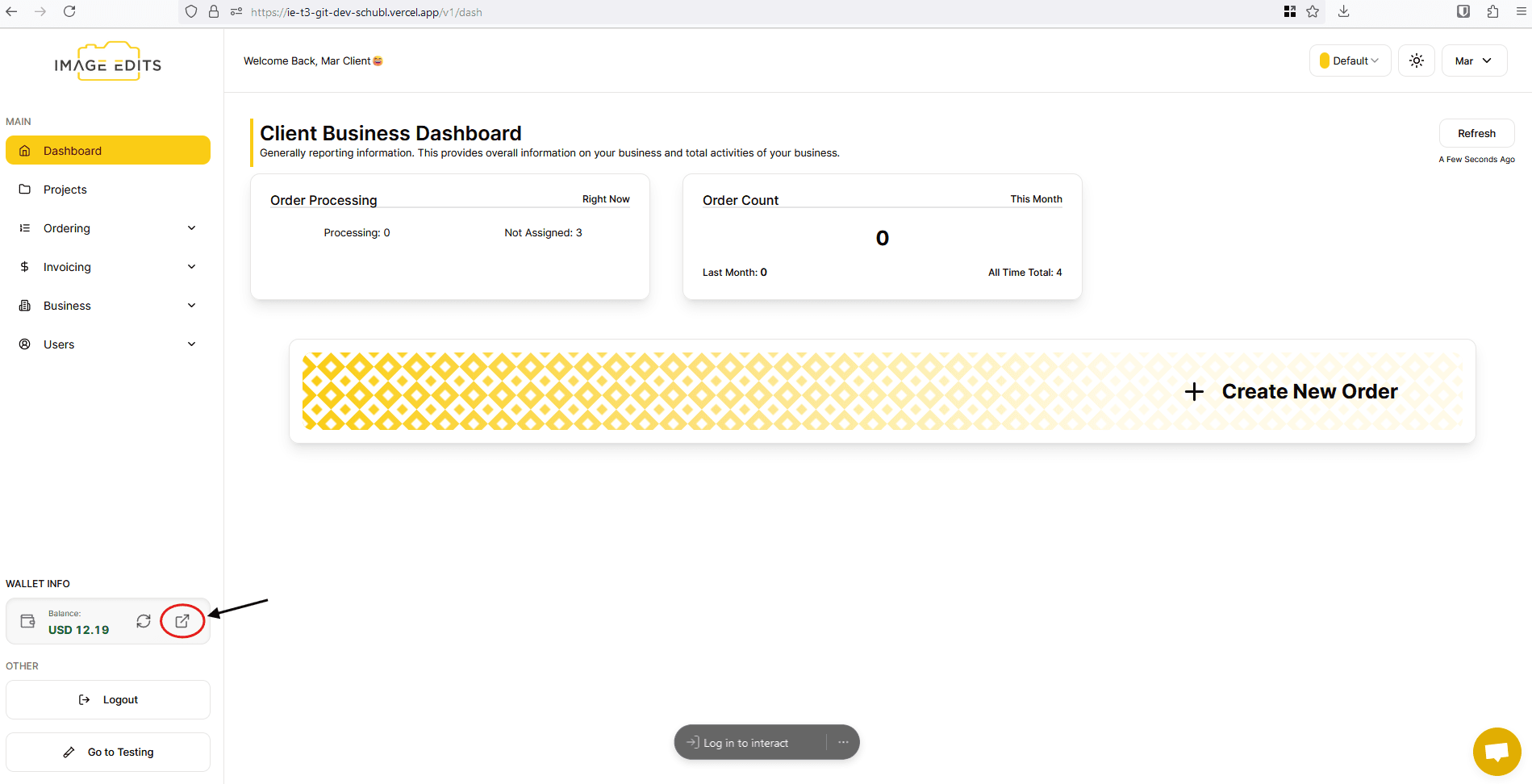Reload page in browser toolbar
The image size is (1532, 784).
tap(69, 12)
